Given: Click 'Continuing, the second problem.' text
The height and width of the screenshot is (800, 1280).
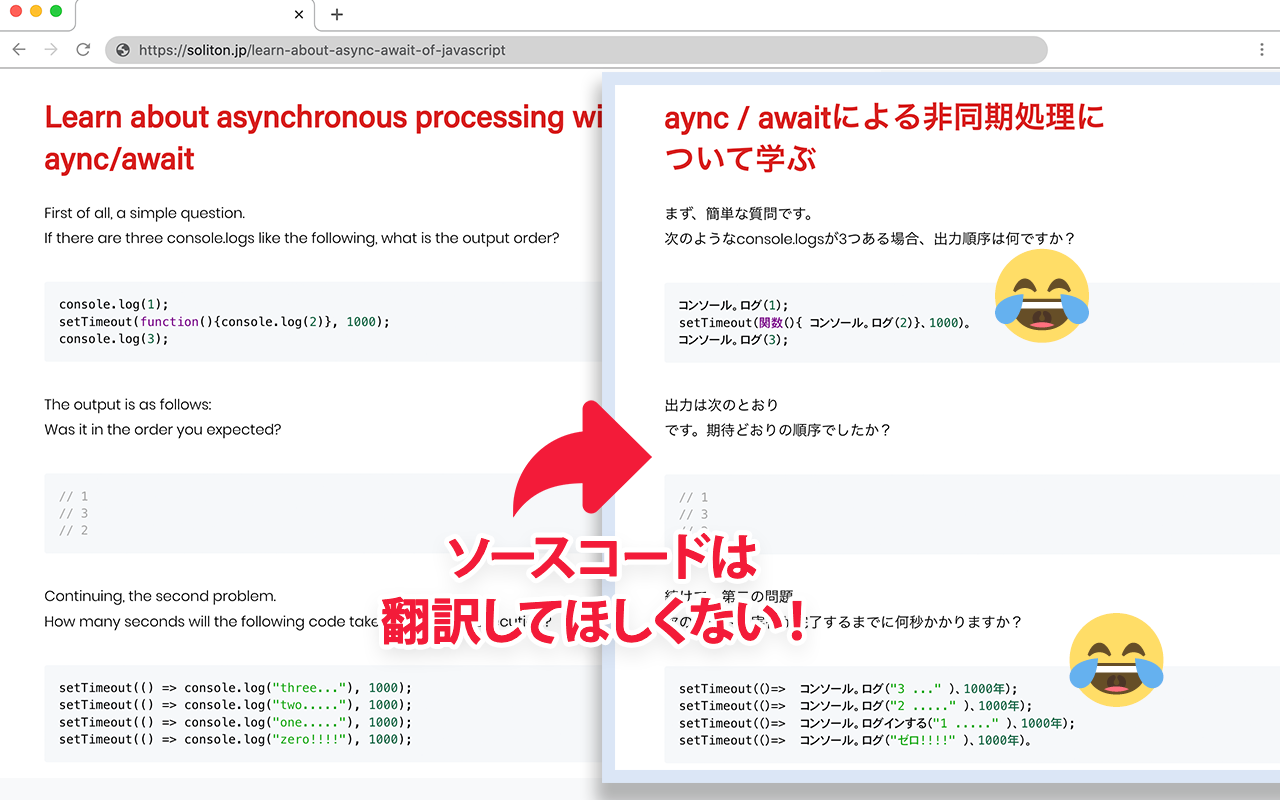Looking at the screenshot, I should (x=160, y=596).
